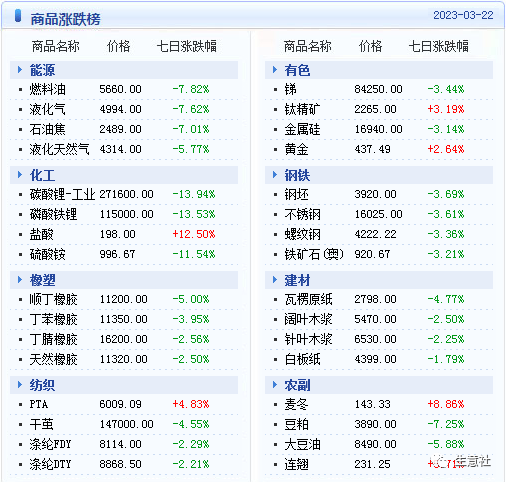This screenshot has width=506, height=482.
Task: Click the 盐酸 change value +12.50%
Action: 194,234
